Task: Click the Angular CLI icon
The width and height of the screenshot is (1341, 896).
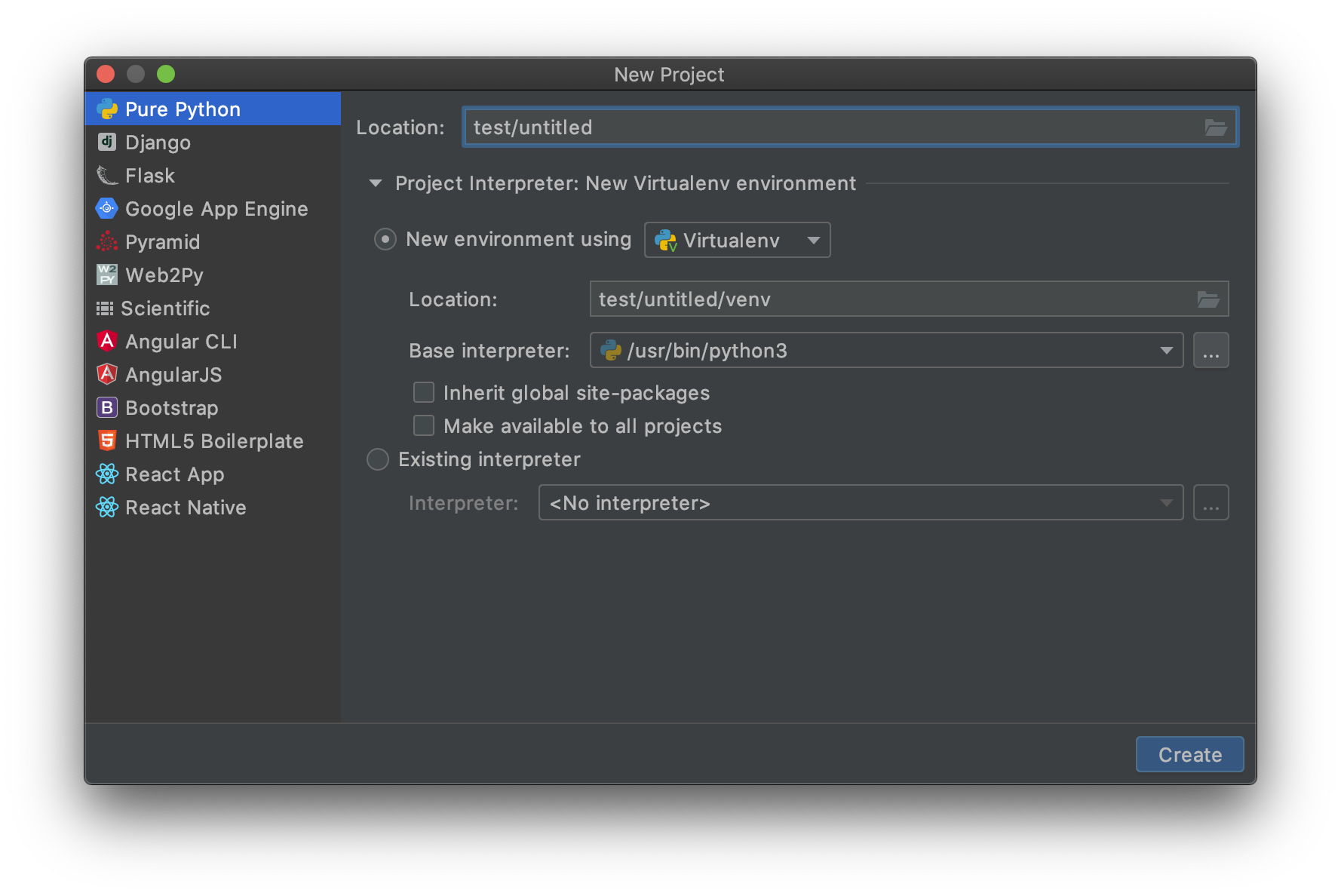Action: click(107, 341)
